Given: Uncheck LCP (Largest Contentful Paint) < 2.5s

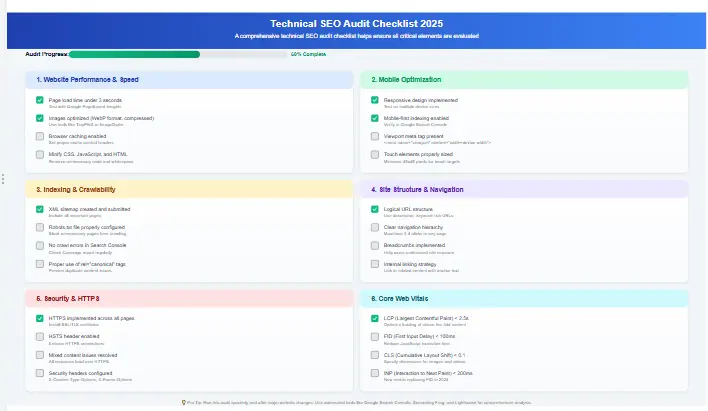Looking at the screenshot, I should click(375, 318).
